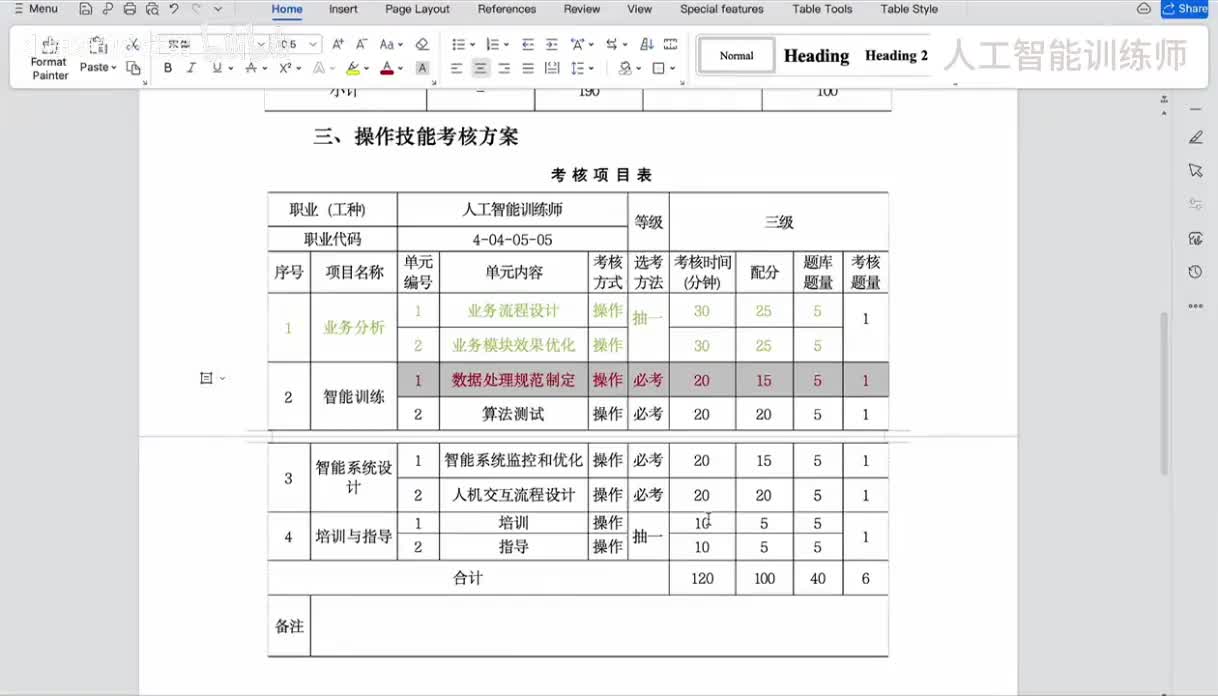Switch to the View tab
This screenshot has width=1218, height=696.
point(640,9)
